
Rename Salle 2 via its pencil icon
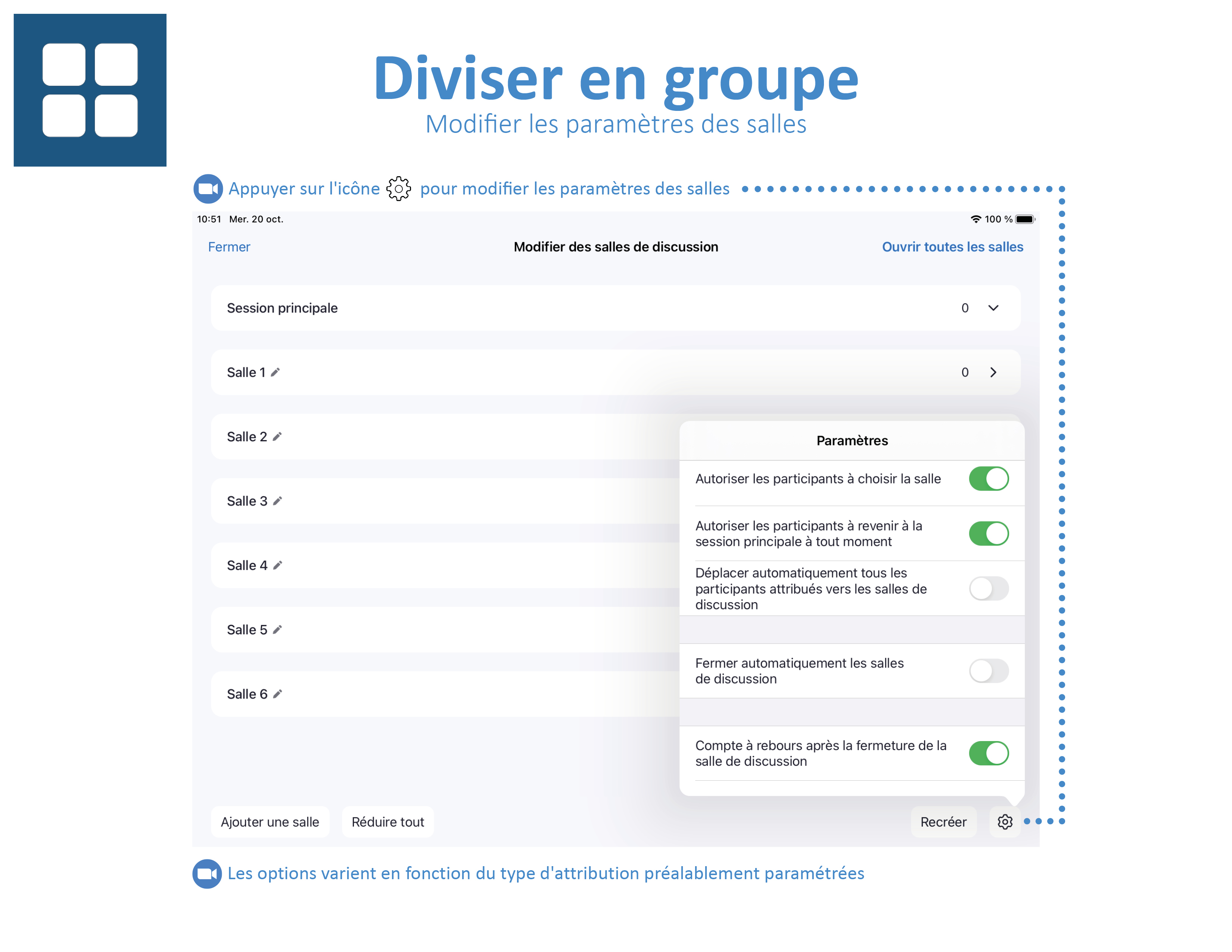click(x=277, y=436)
